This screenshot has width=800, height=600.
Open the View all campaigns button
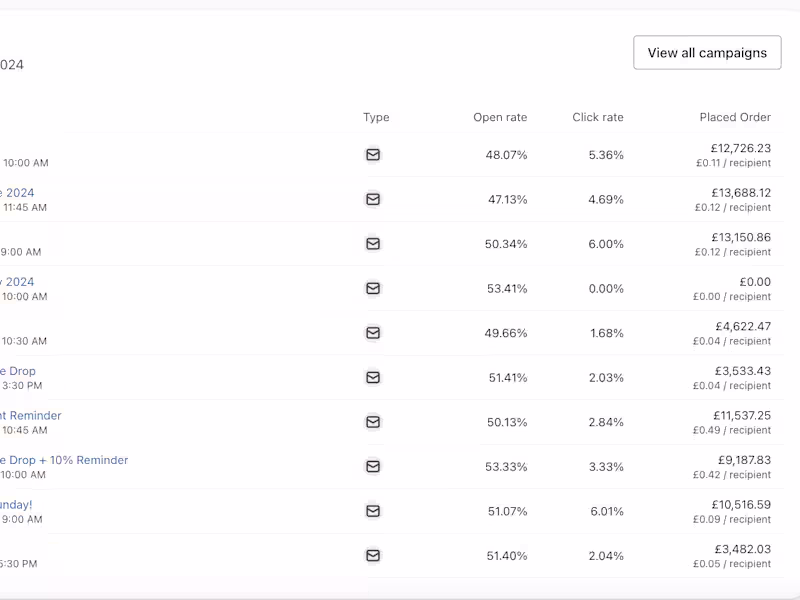(x=707, y=53)
